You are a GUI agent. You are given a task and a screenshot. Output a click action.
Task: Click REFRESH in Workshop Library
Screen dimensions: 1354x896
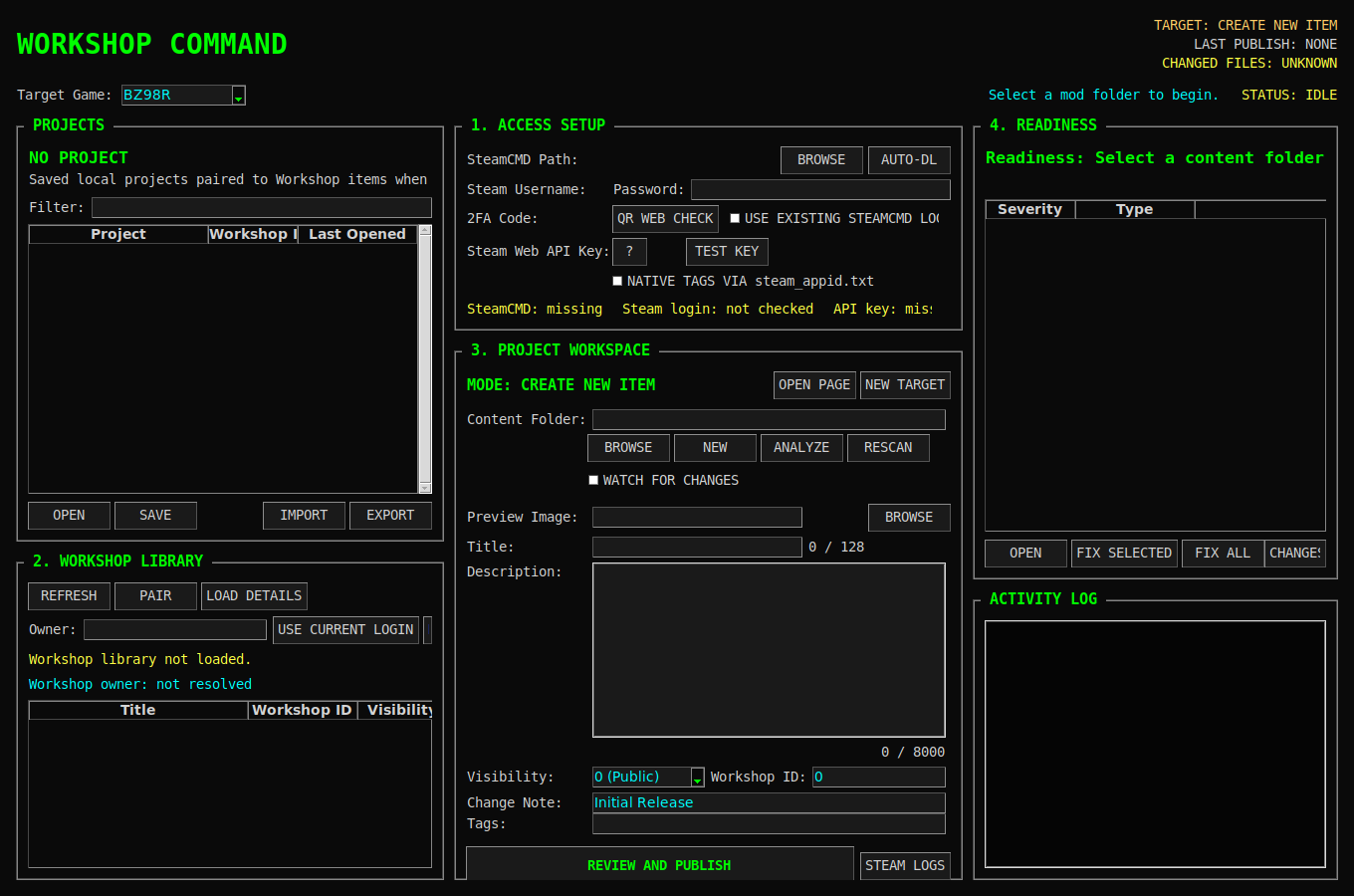(69, 595)
